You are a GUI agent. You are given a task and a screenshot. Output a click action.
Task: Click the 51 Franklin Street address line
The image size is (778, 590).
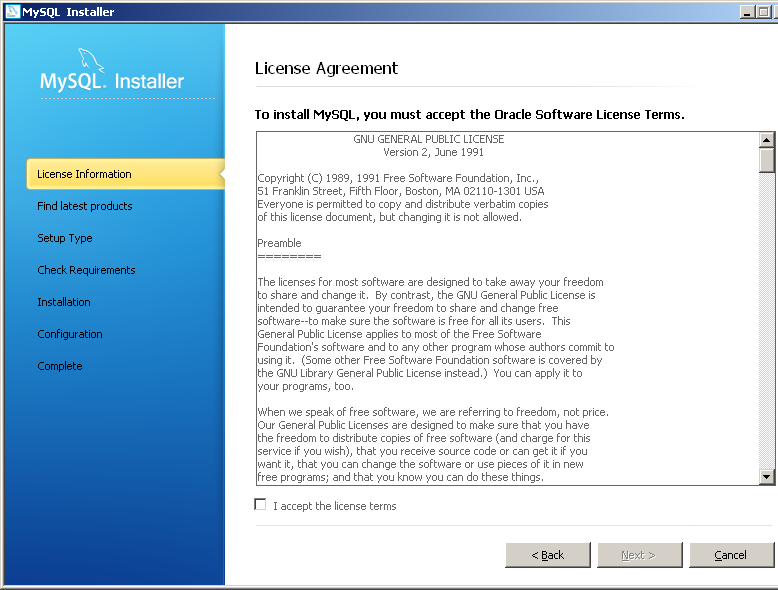401,191
